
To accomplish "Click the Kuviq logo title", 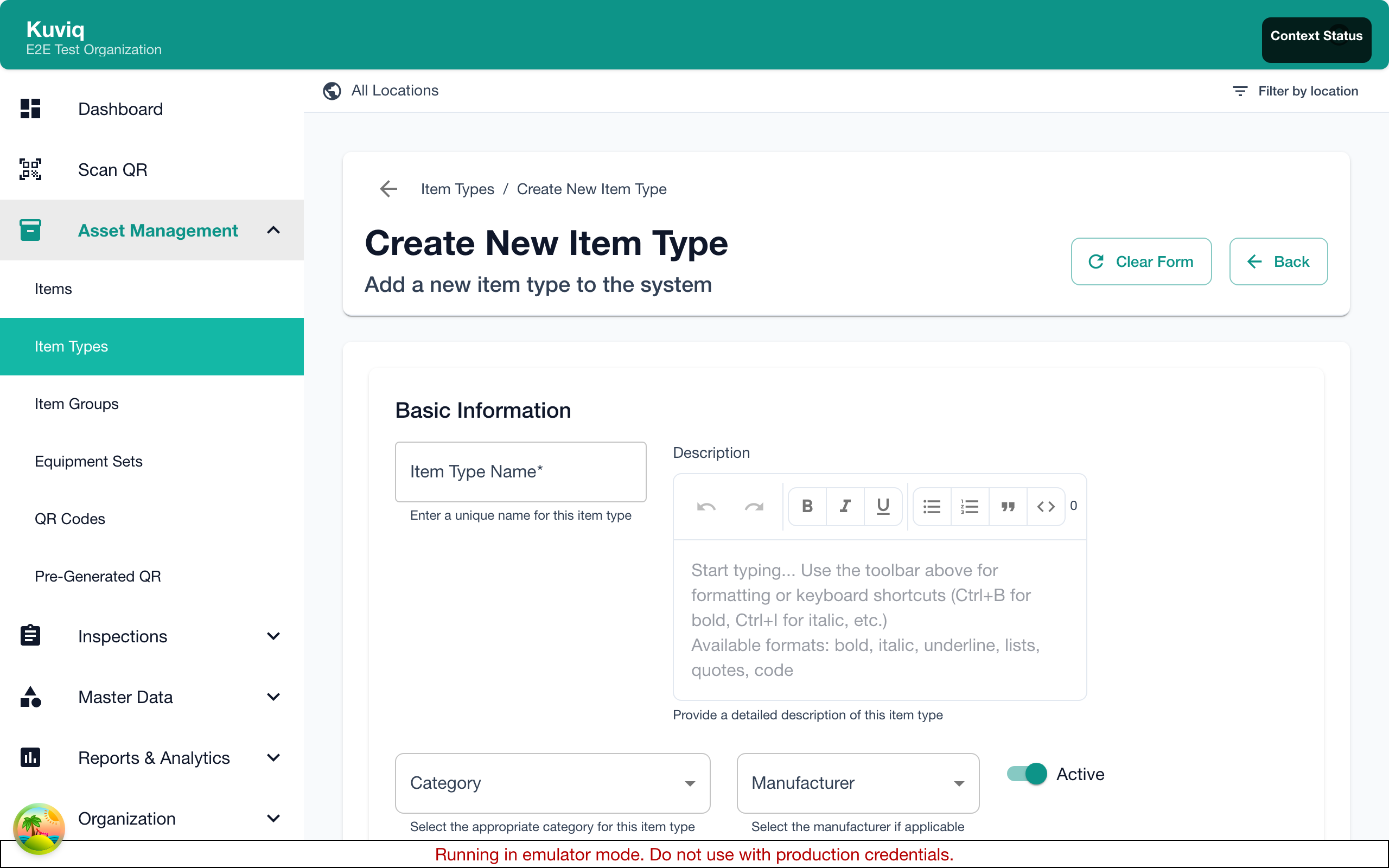I will tap(55, 29).
